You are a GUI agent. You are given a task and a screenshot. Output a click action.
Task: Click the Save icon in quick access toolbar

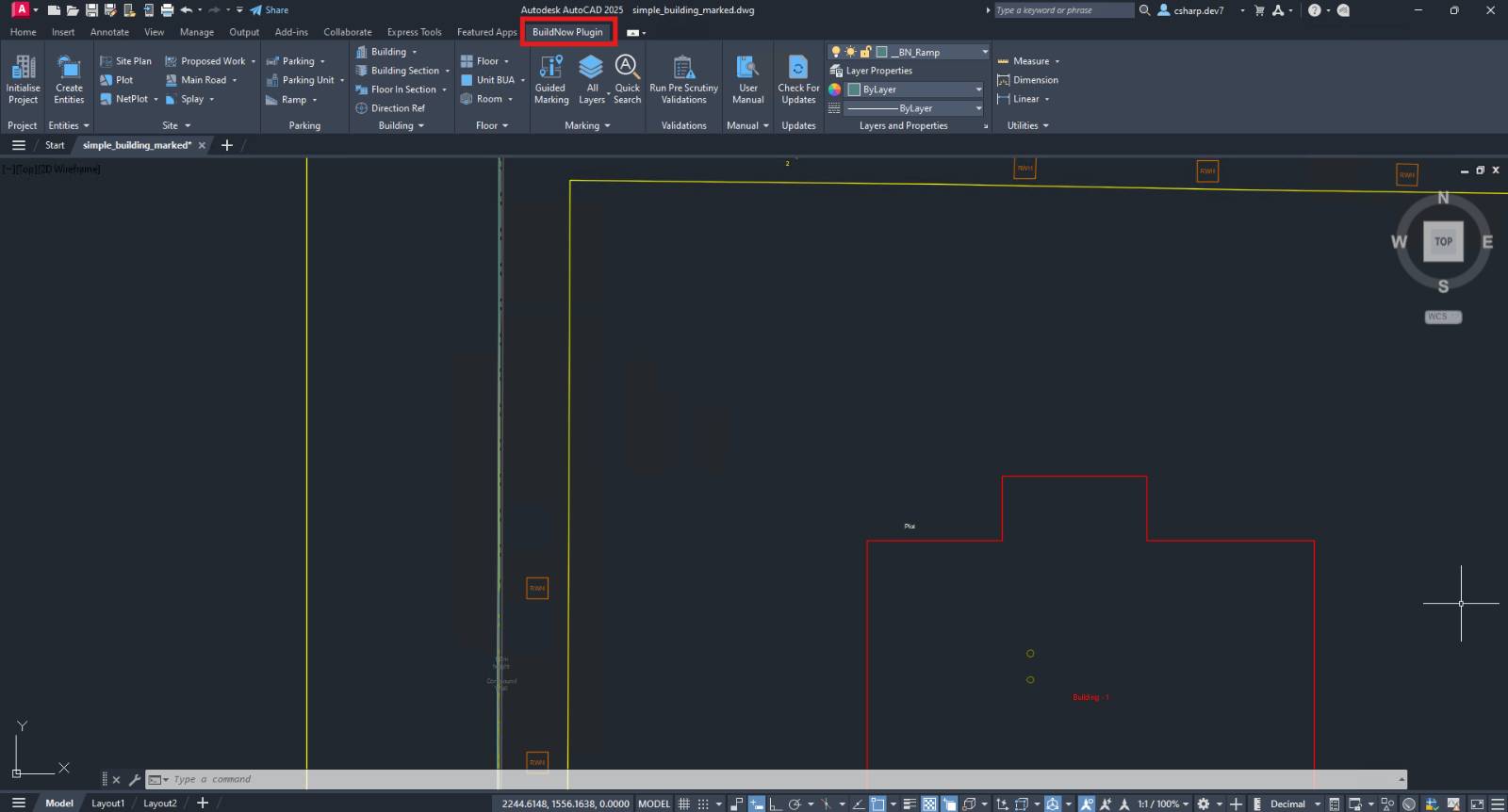coord(91,10)
